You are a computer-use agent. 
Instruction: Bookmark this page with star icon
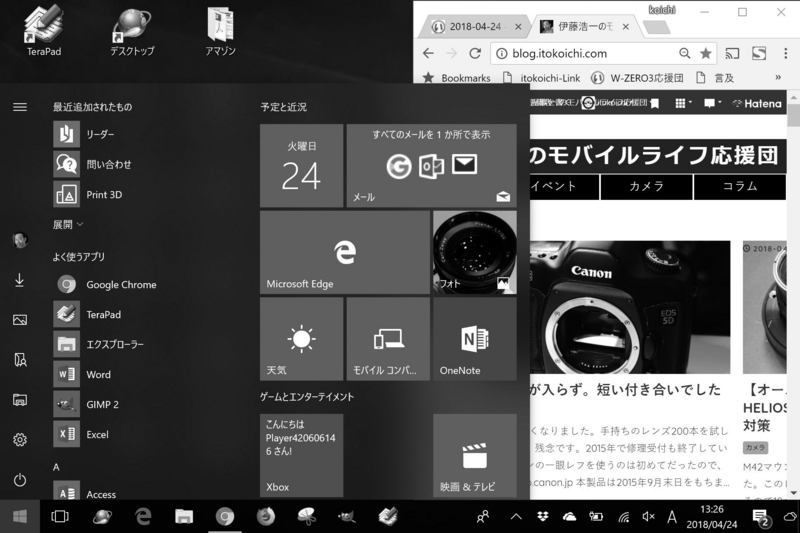pyautogui.click(x=706, y=53)
